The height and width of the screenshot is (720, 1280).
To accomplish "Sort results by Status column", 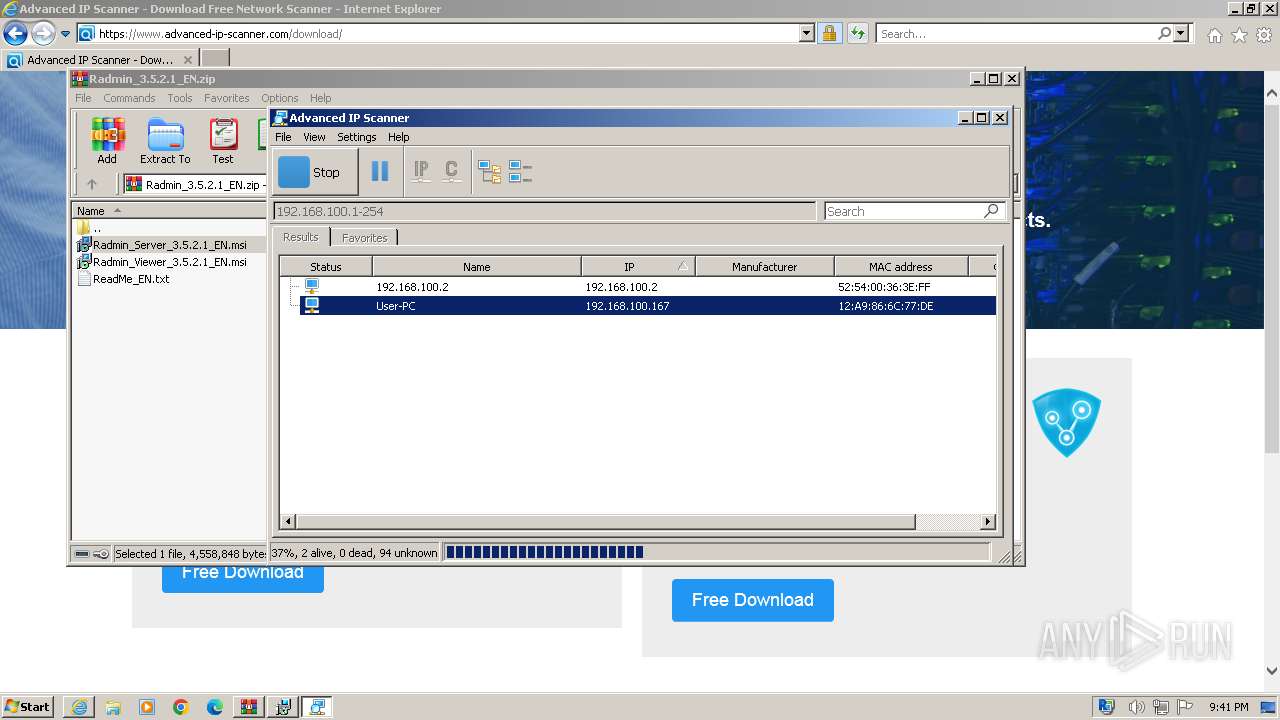I will [326, 267].
